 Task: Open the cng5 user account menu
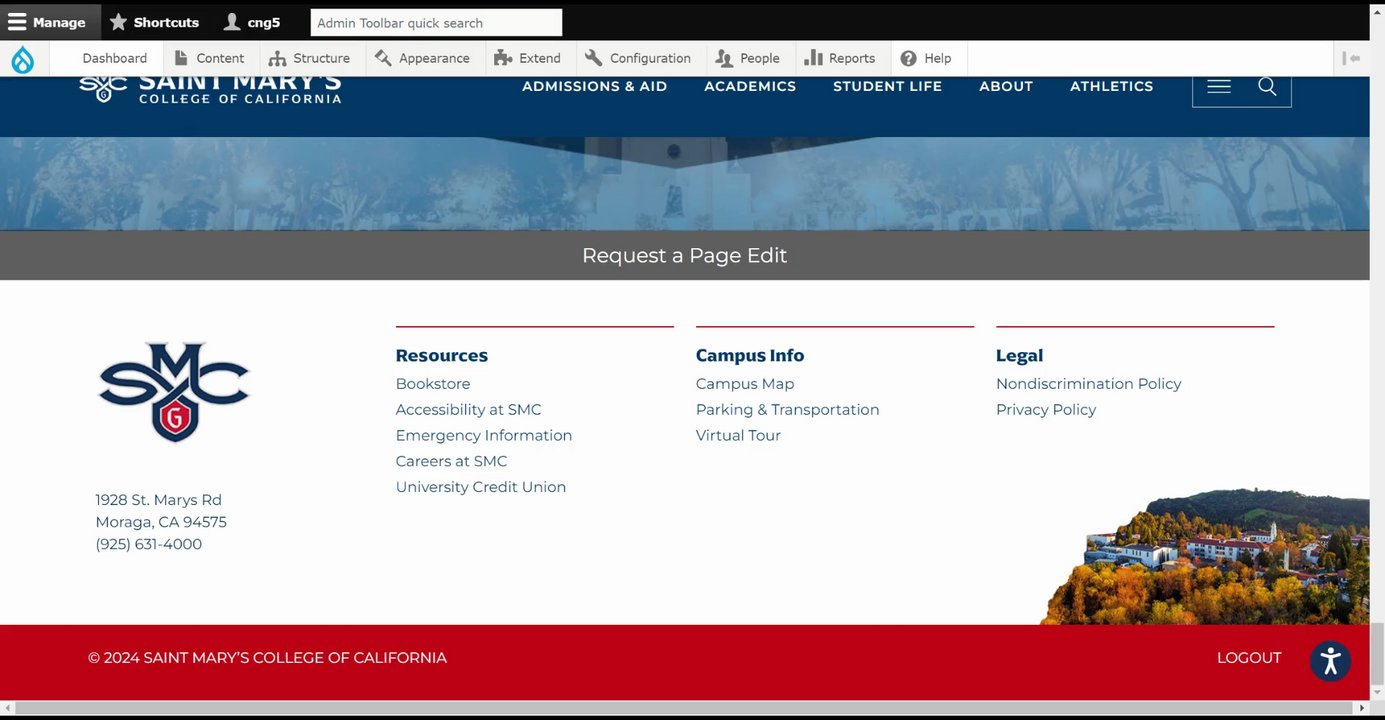pos(252,22)
